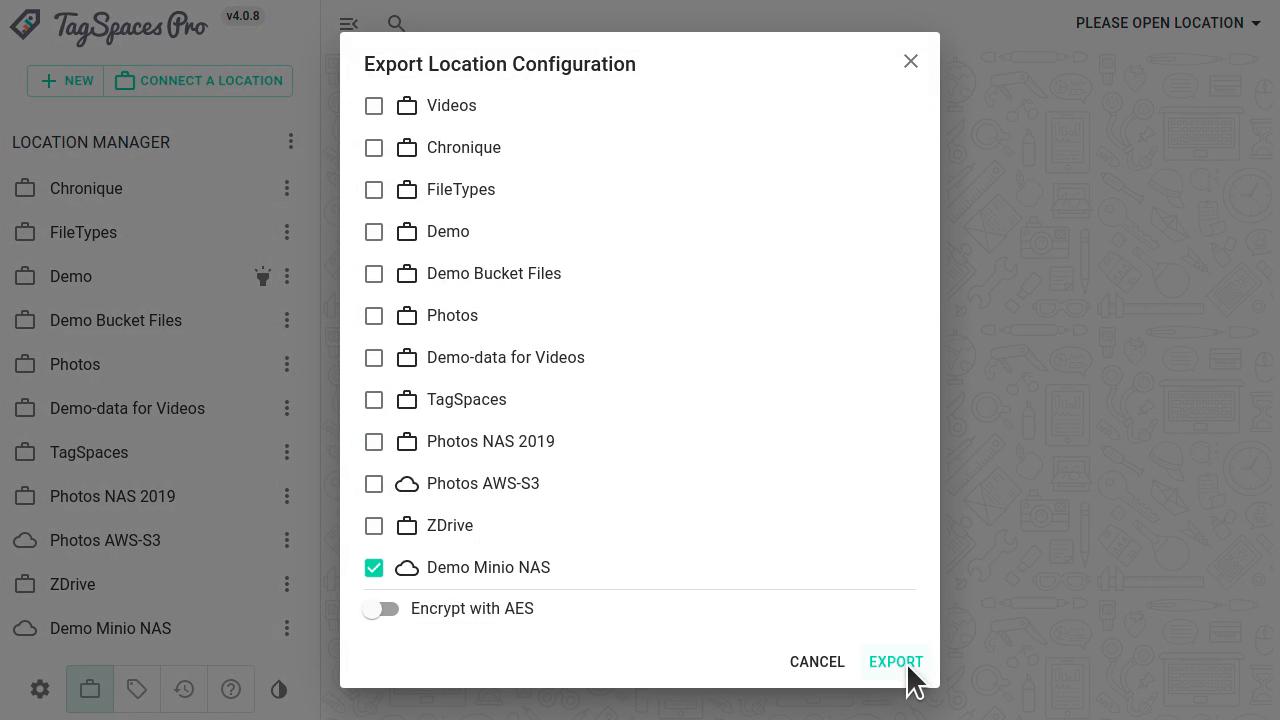This screenshot has height=720, width=1280.
Task: Select the ZDrive location in sidebar
Action: tap(72, 584)
